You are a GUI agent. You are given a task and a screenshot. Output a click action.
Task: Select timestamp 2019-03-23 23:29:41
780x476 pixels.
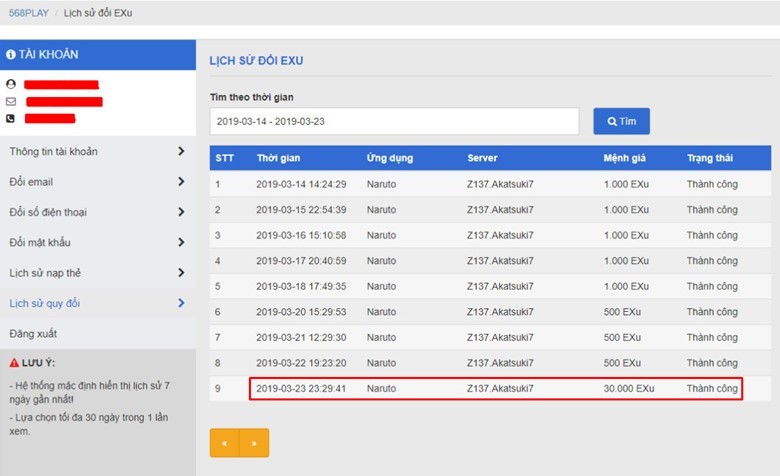[301, 388]
